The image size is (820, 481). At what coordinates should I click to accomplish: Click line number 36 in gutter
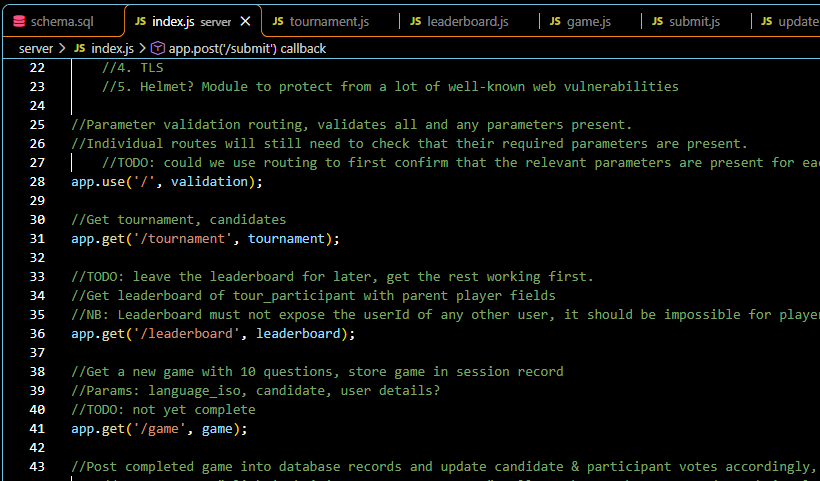pos(37,334)
